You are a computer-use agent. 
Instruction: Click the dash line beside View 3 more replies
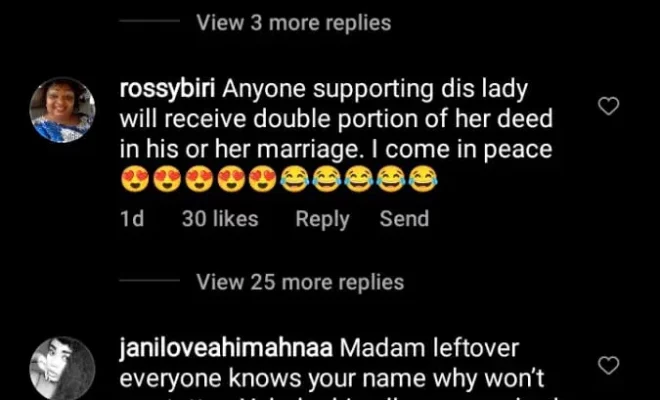pyautogui.click(x=149, y=21)
